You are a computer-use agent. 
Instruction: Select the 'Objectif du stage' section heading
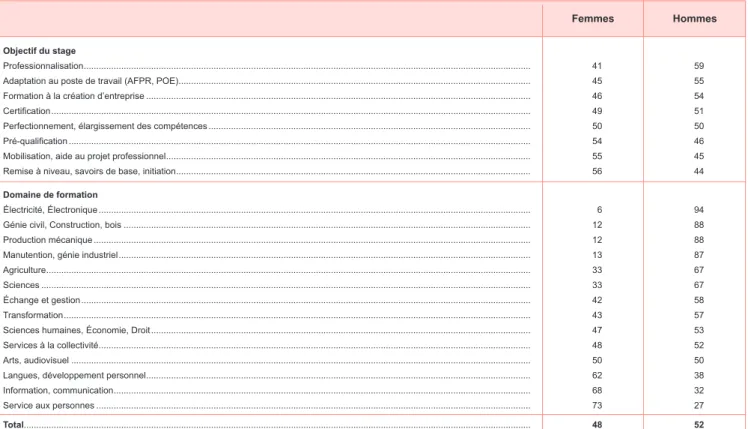[x=39, y=51]
